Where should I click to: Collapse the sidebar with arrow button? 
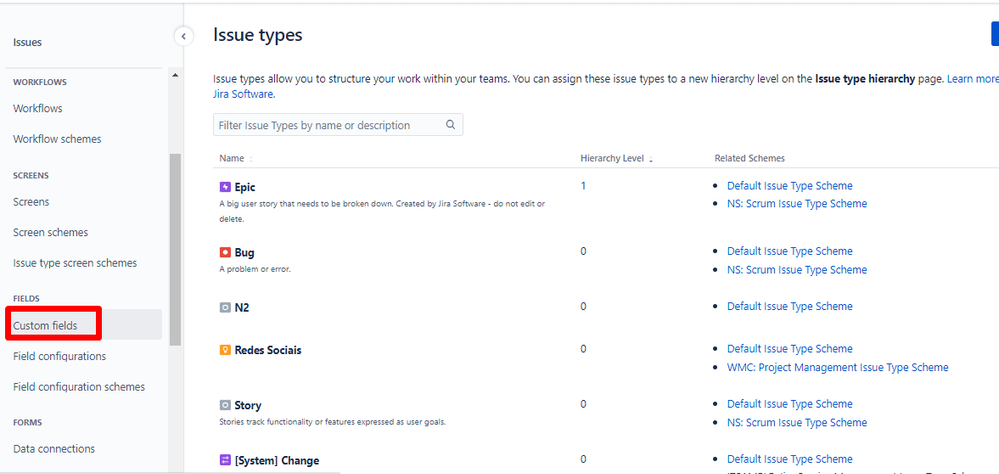(183, 36)
